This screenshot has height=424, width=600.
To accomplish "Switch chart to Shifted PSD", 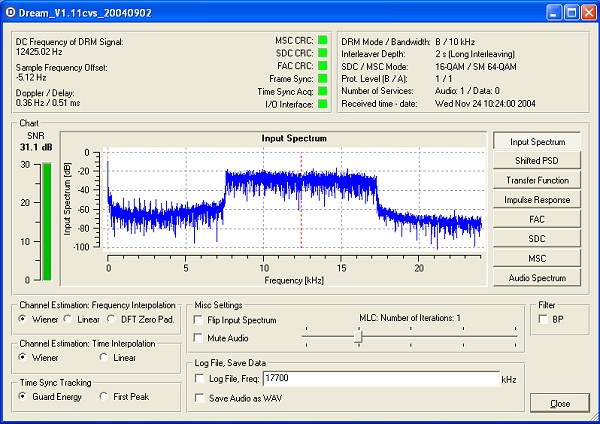I will (x=537, y=161).
